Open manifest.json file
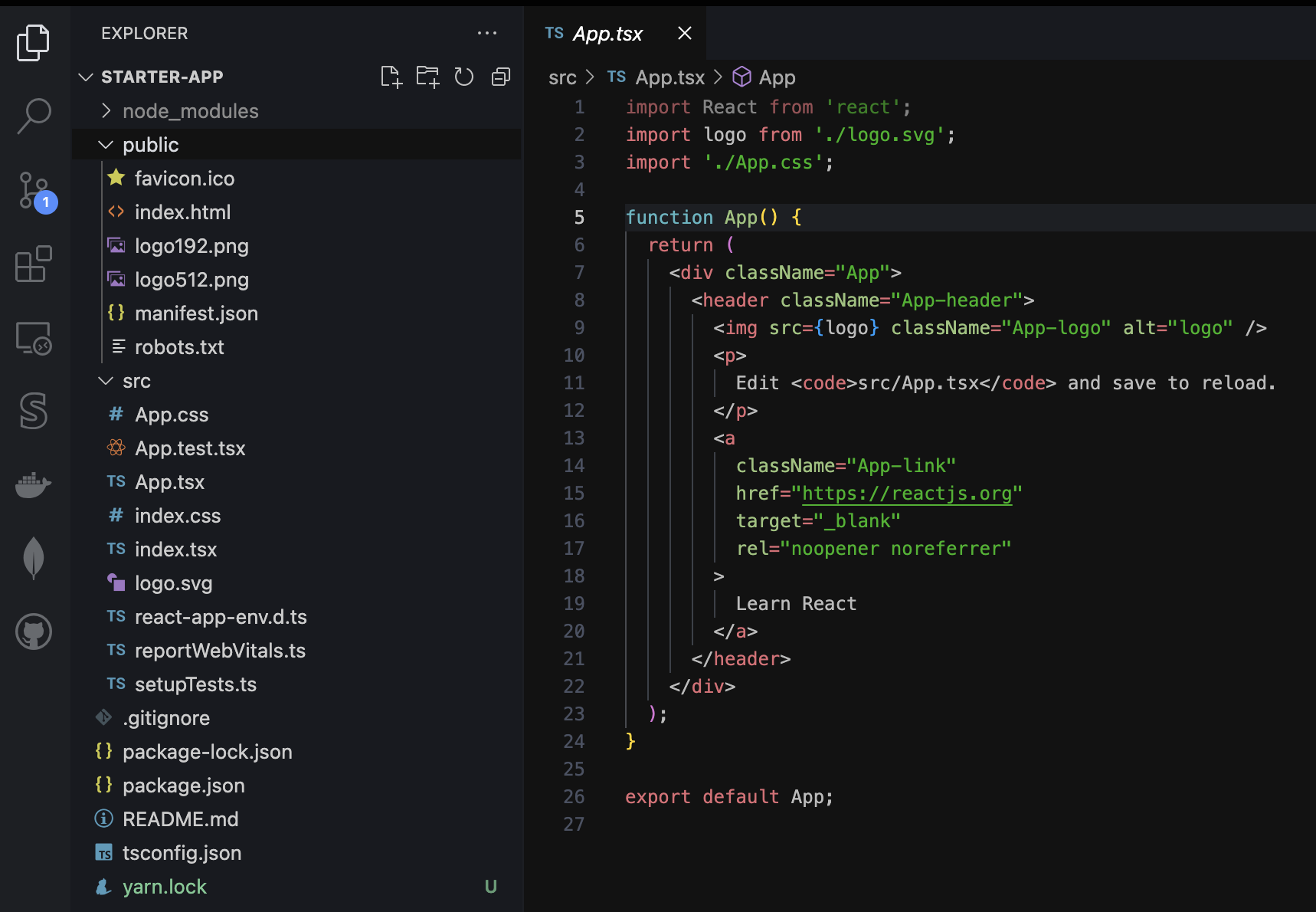This screenshot has width=1316, height=912. click(297, 313)
